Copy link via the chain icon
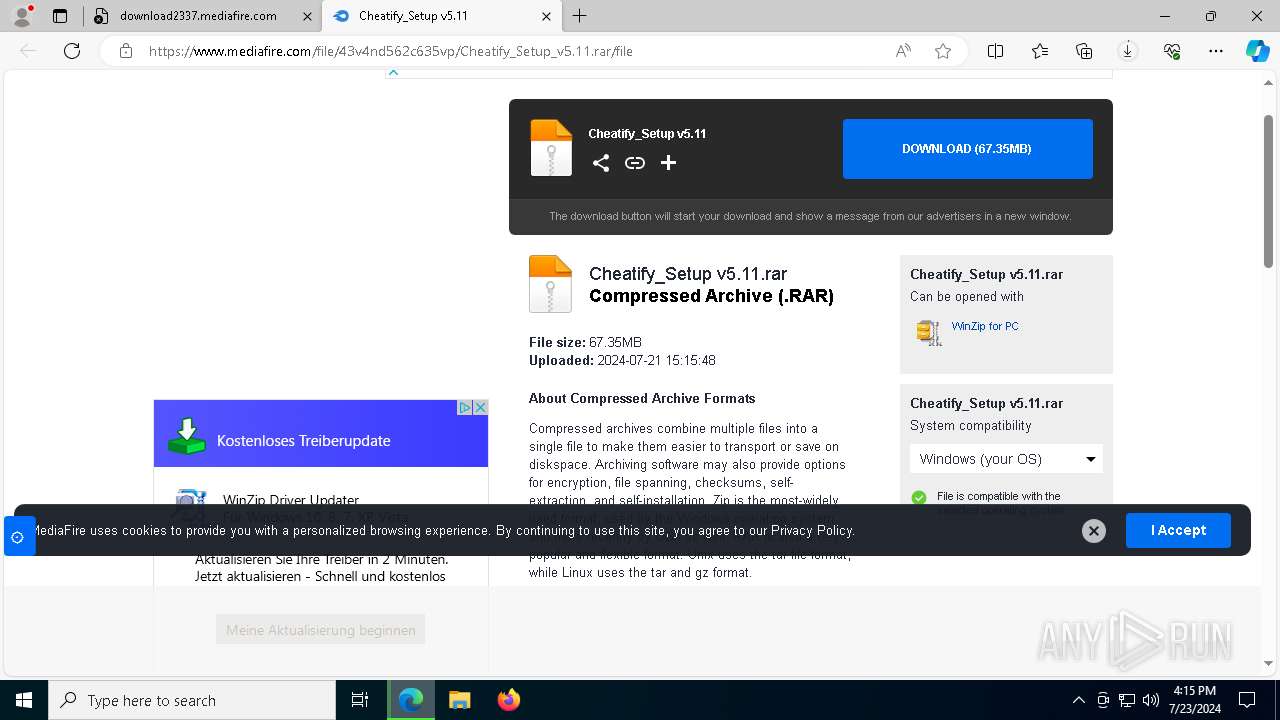 pos(635,163)
